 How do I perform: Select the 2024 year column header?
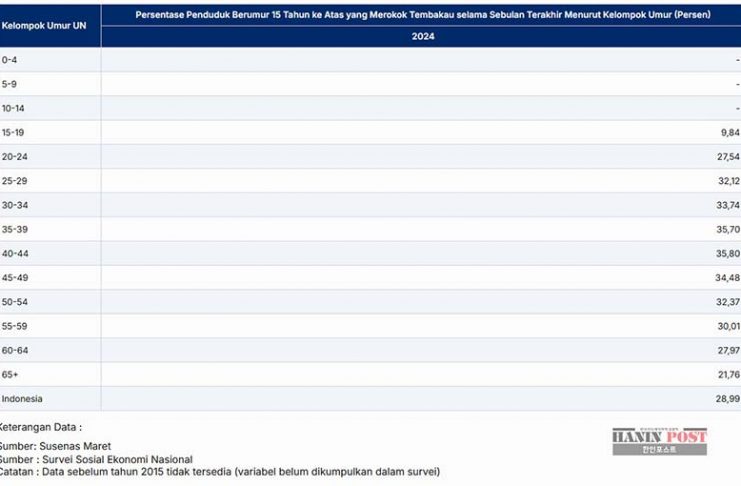pos(421,36)
